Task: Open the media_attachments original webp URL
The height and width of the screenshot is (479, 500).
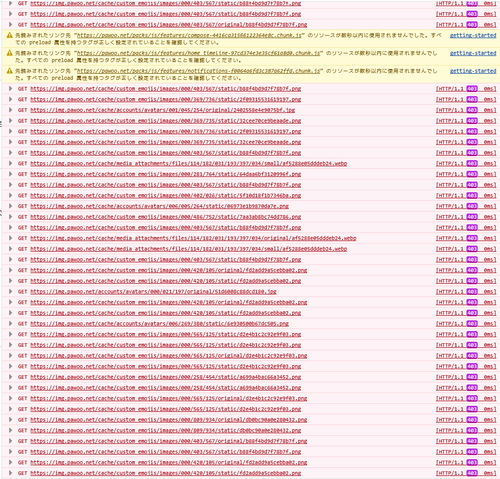Action: coord(193,238)
